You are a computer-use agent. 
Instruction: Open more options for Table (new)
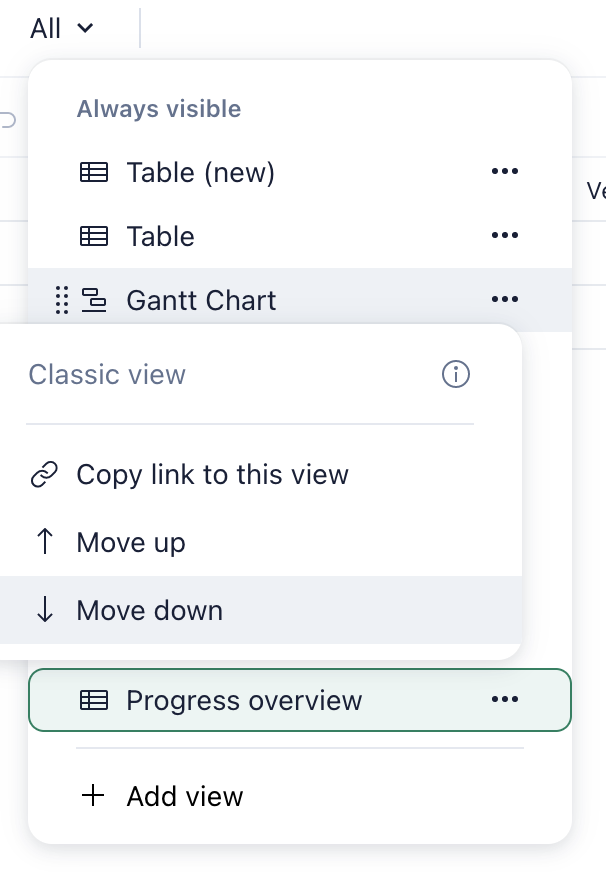tap(505, 172)
